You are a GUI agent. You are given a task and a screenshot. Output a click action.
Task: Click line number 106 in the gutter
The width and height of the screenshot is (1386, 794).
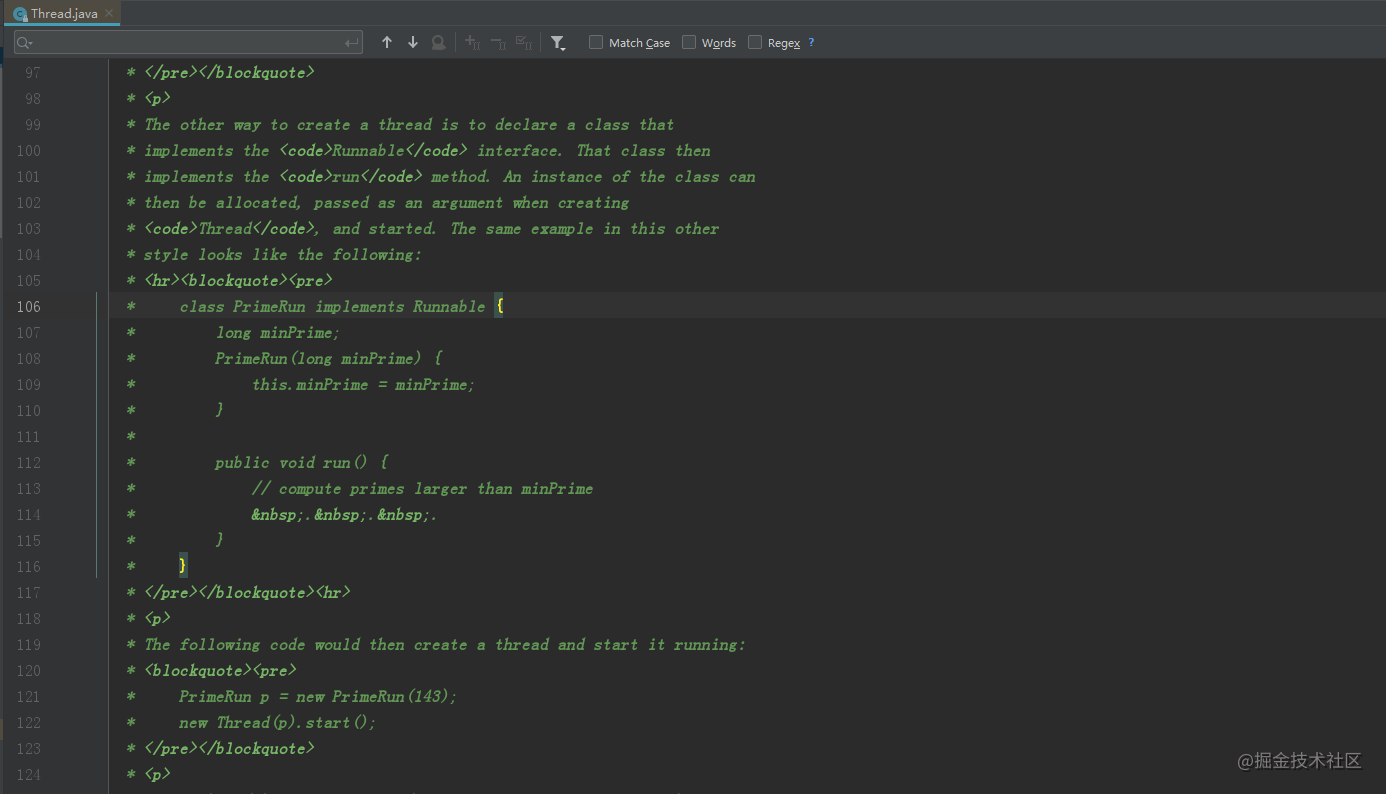(x=29, y=307)
